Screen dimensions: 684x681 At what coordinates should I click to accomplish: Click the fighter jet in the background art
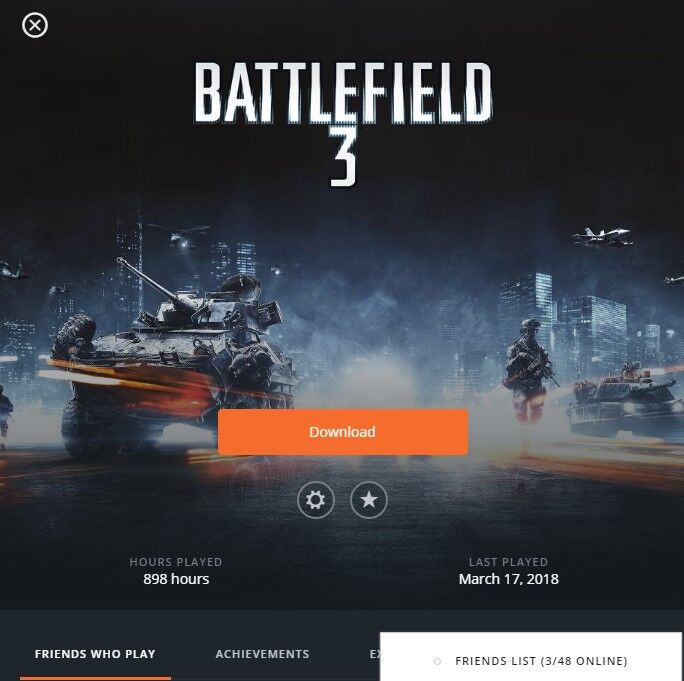click(602, 237)
